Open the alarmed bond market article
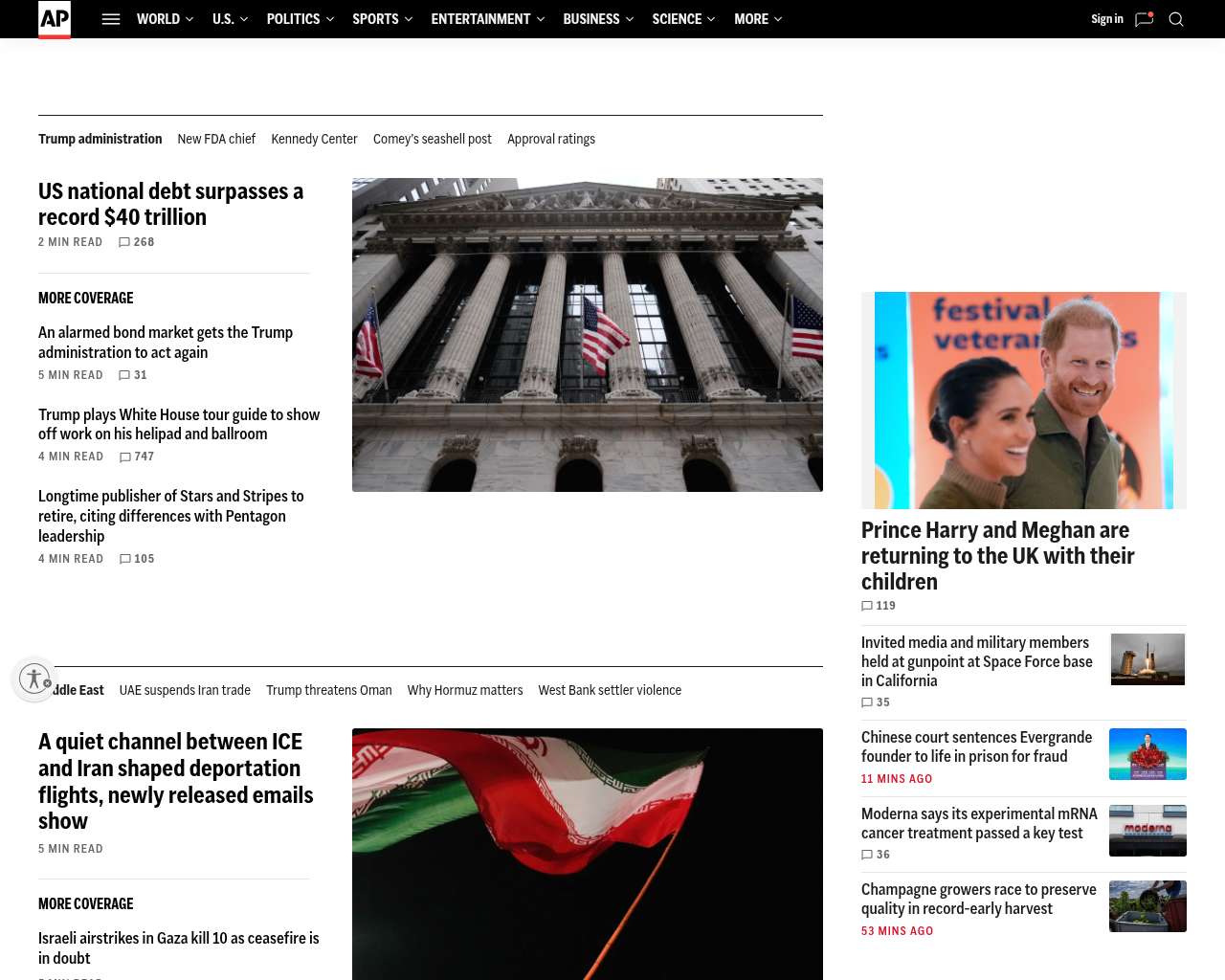Screen dimensions: 1225x980 point(166,343)
